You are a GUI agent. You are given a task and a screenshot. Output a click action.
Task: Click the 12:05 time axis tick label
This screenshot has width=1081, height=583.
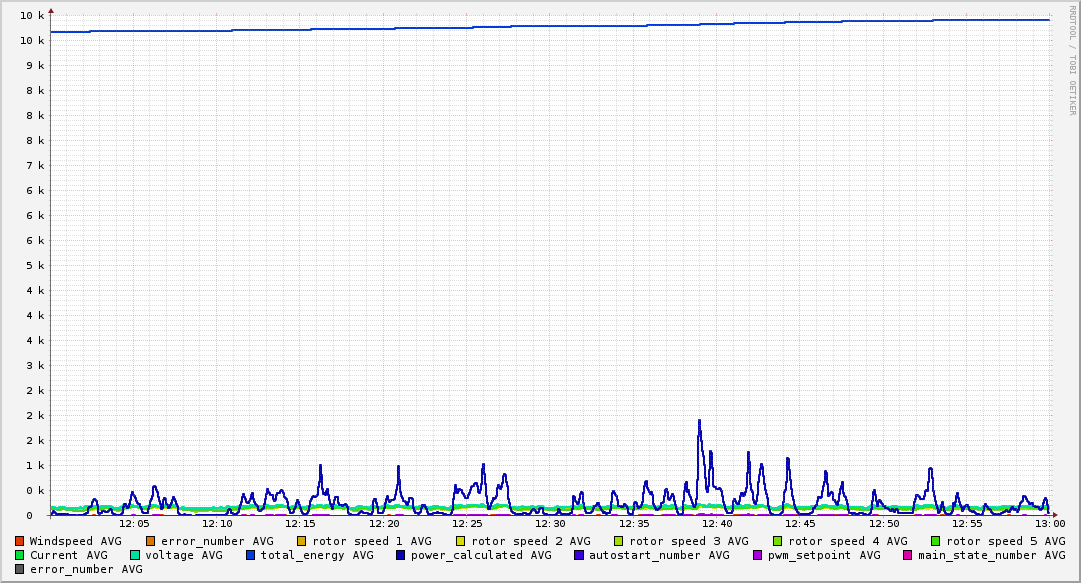(134, 523)
